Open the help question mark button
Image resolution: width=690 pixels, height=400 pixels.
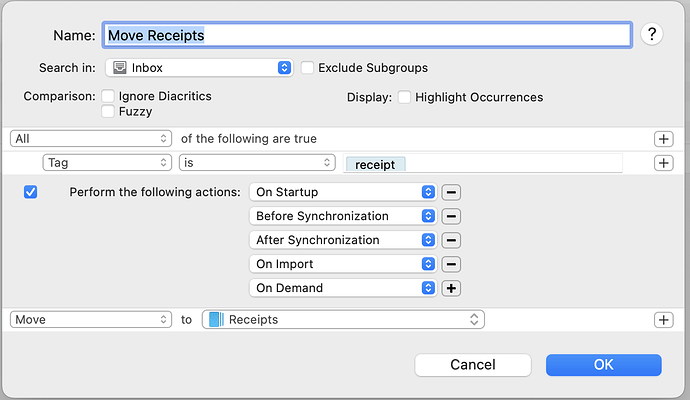coord(652,34)
